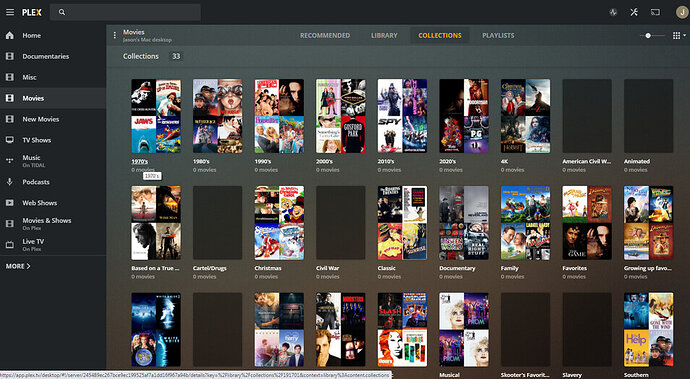Click into the search input field

[x=125, y=12]
